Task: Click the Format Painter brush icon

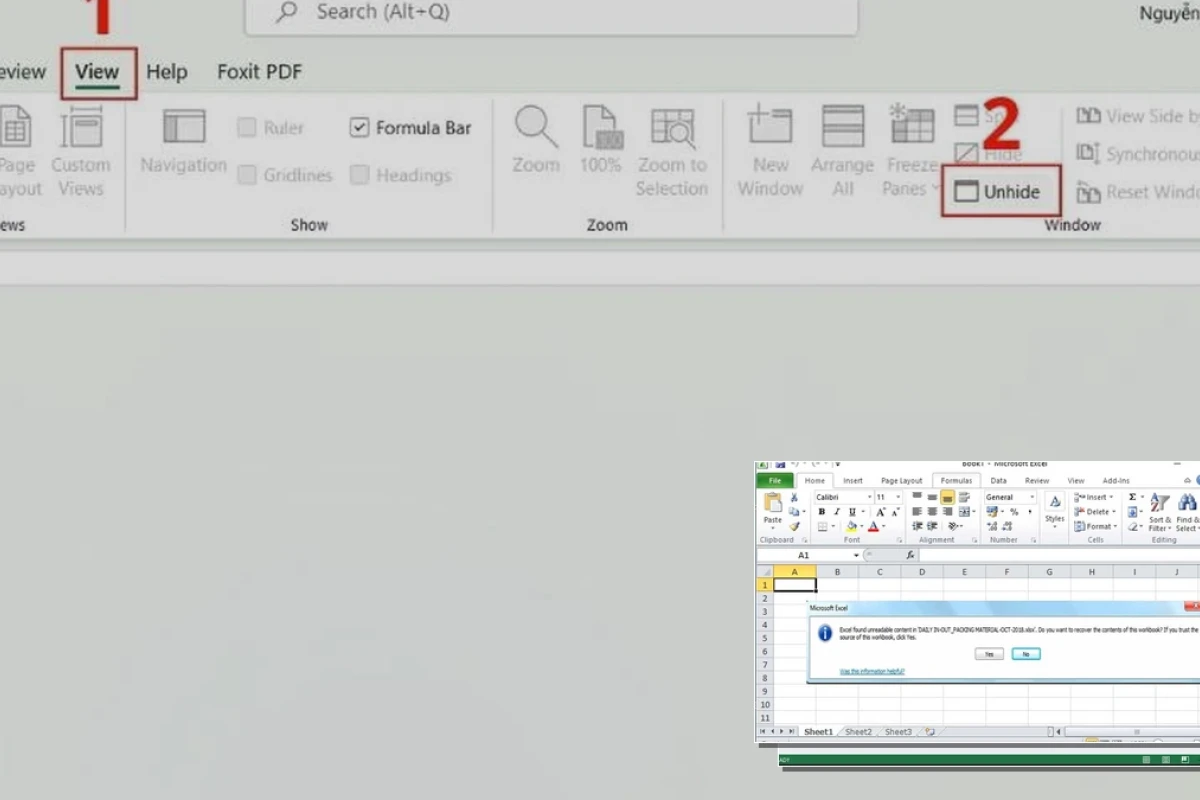Action: pyautogui.click(x=794, y=527)
